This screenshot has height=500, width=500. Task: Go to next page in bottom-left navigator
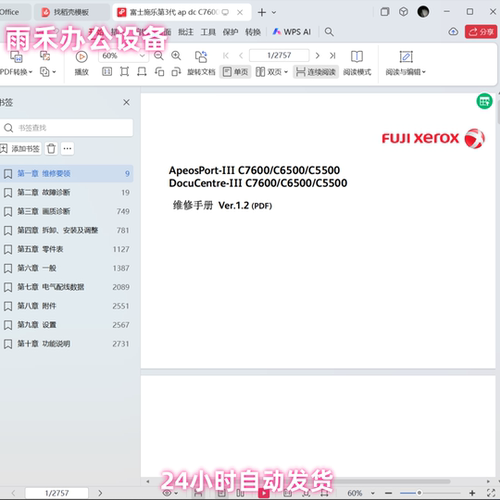pyautogui.click(x=100, y=493)
